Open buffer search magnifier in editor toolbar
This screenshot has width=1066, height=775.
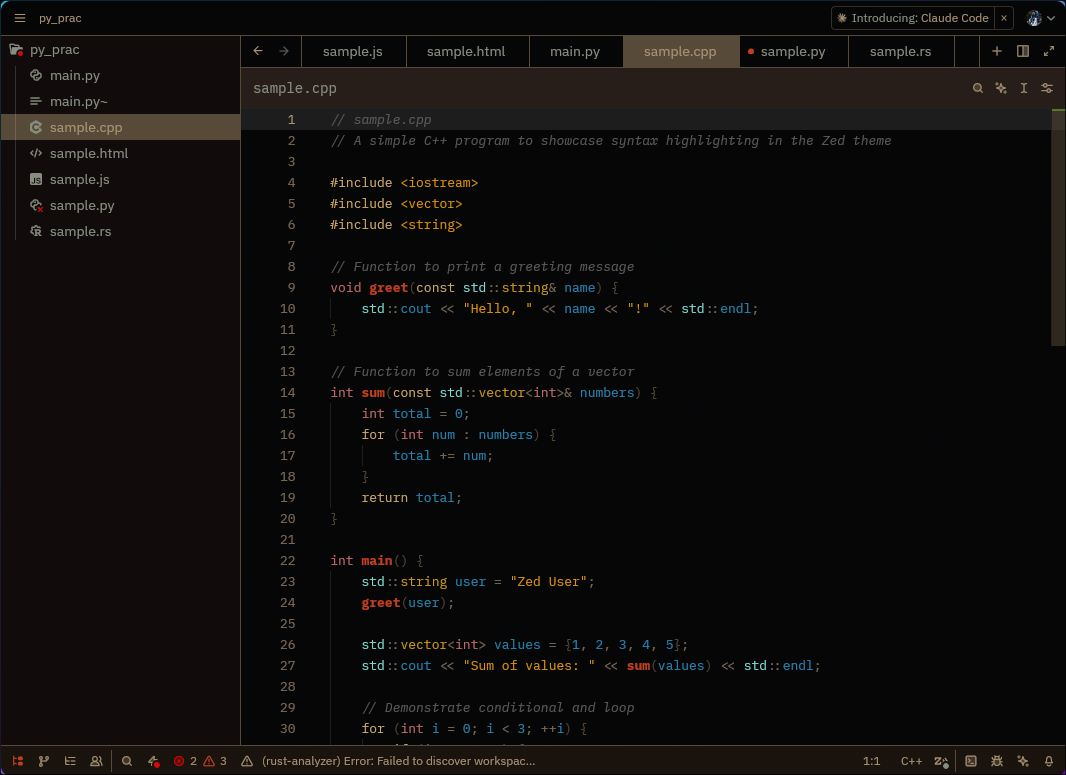pyautogui.click(x=978, y=88)
